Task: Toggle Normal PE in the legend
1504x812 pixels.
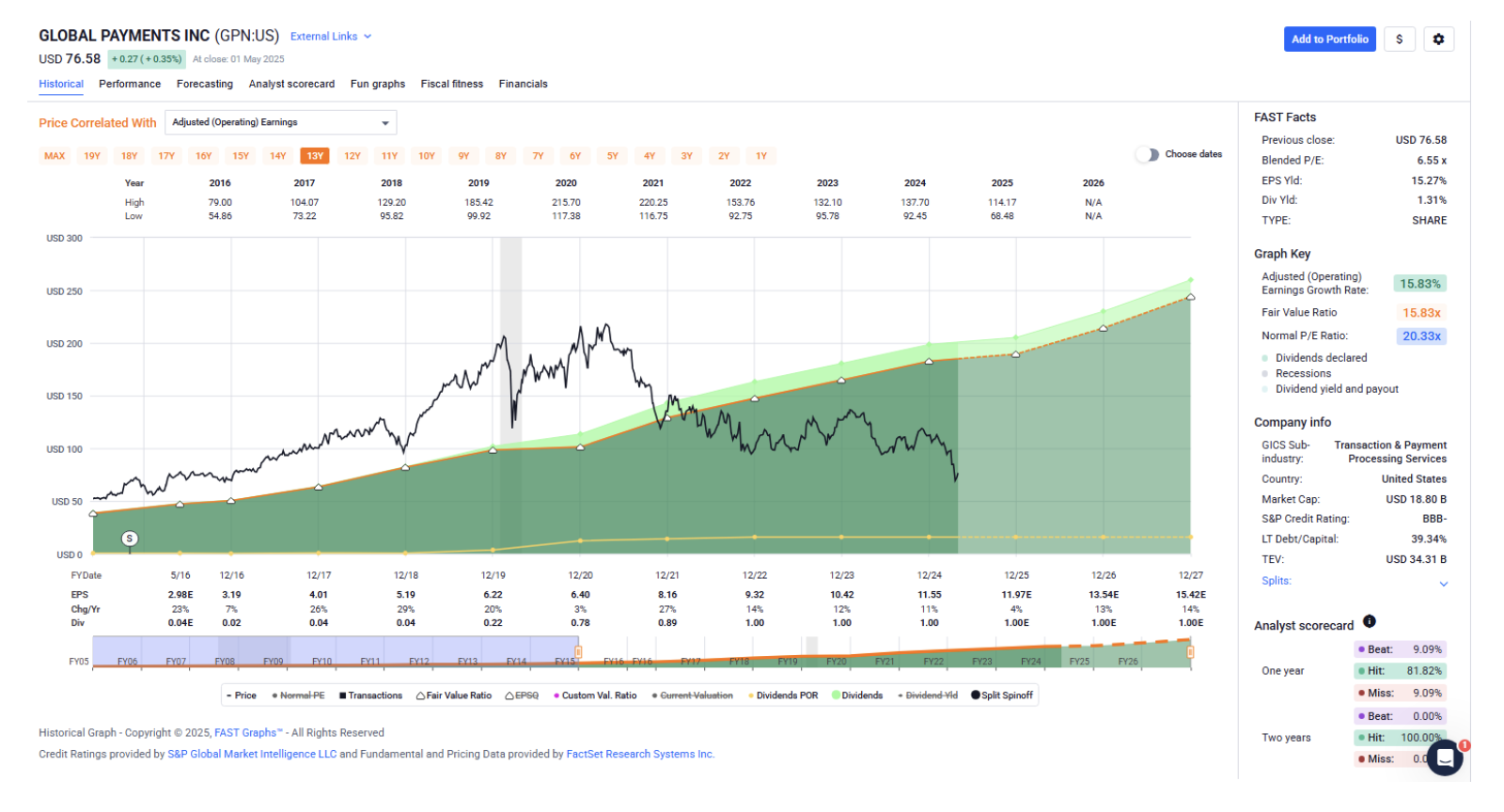Action: (298, 695)
